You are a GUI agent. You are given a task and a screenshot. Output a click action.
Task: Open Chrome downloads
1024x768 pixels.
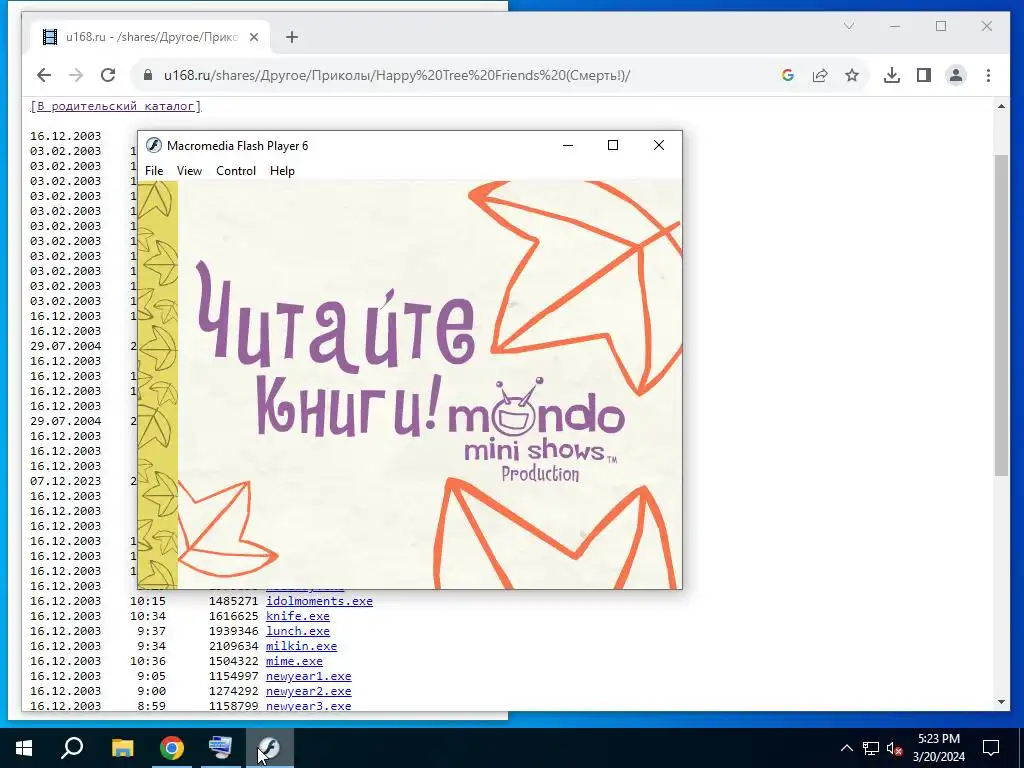pyautogui.click(x=891, y=75)
